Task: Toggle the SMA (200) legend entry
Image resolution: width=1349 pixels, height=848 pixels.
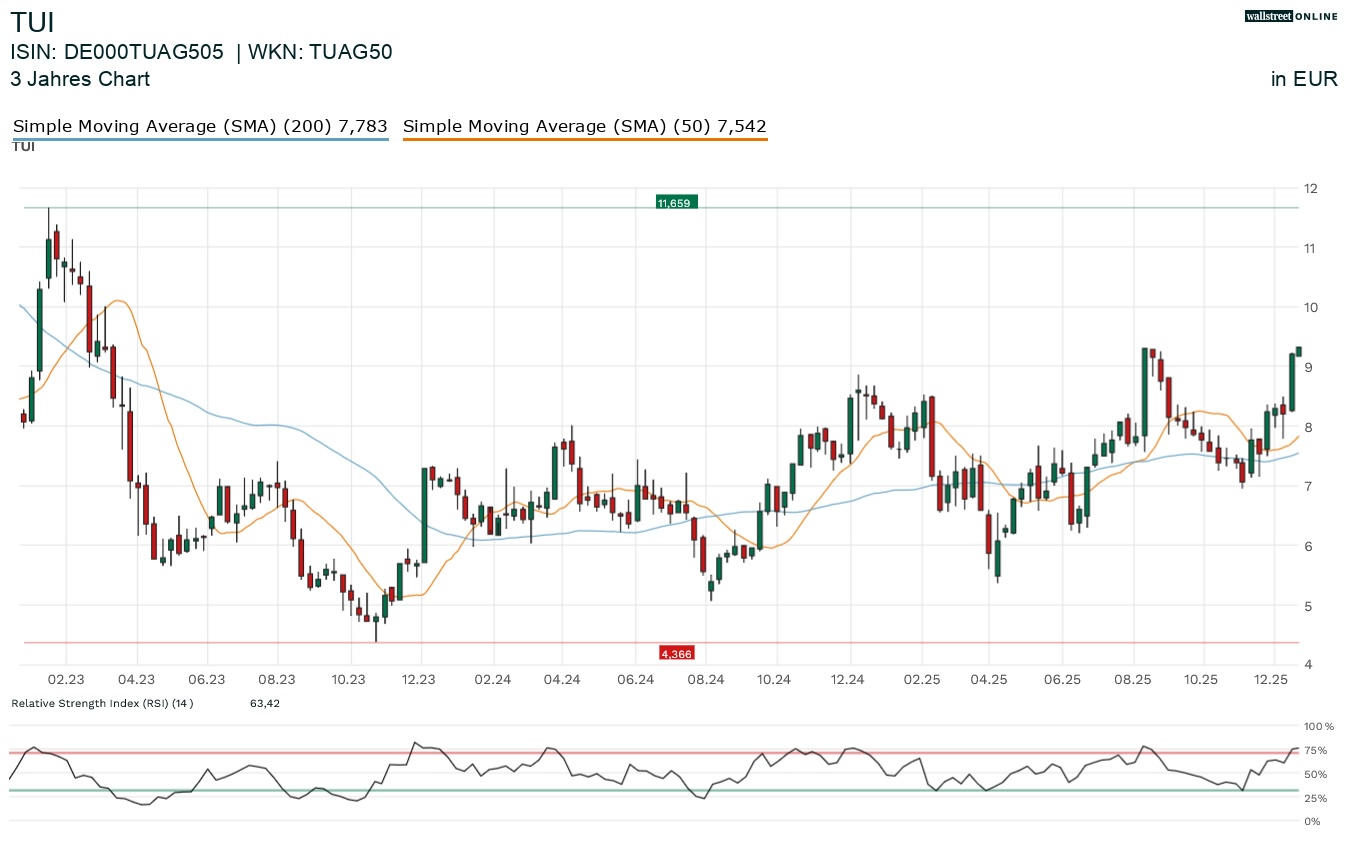Action: point(199,126)
